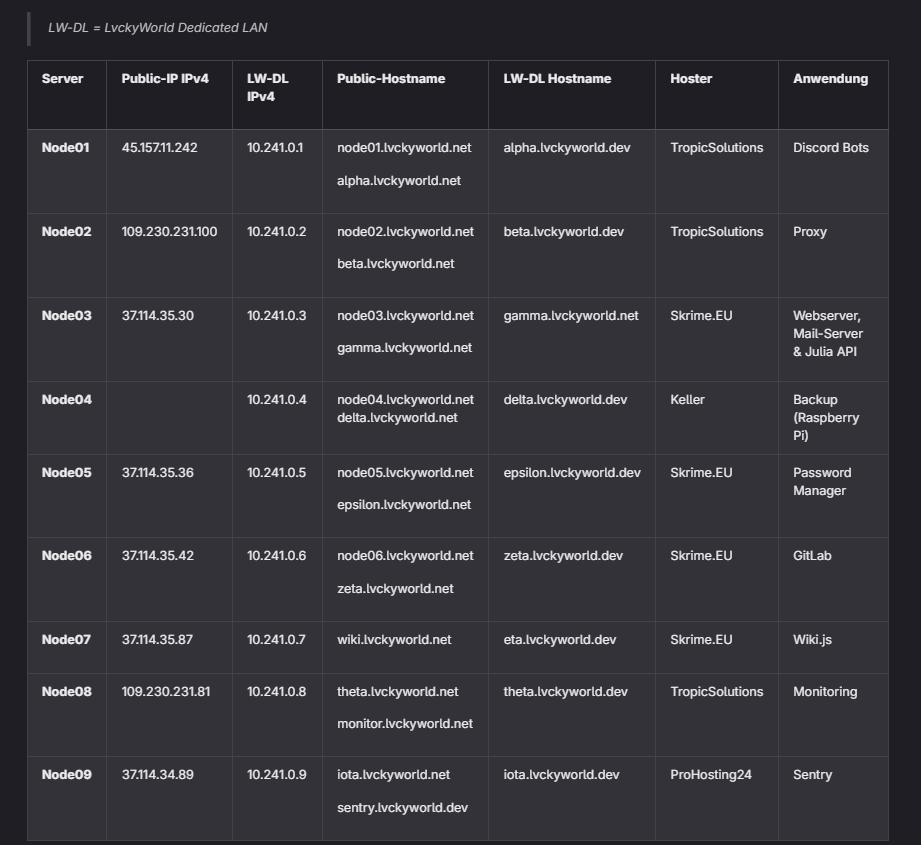Select public IP 109.230.231.81

coord(166,692)
